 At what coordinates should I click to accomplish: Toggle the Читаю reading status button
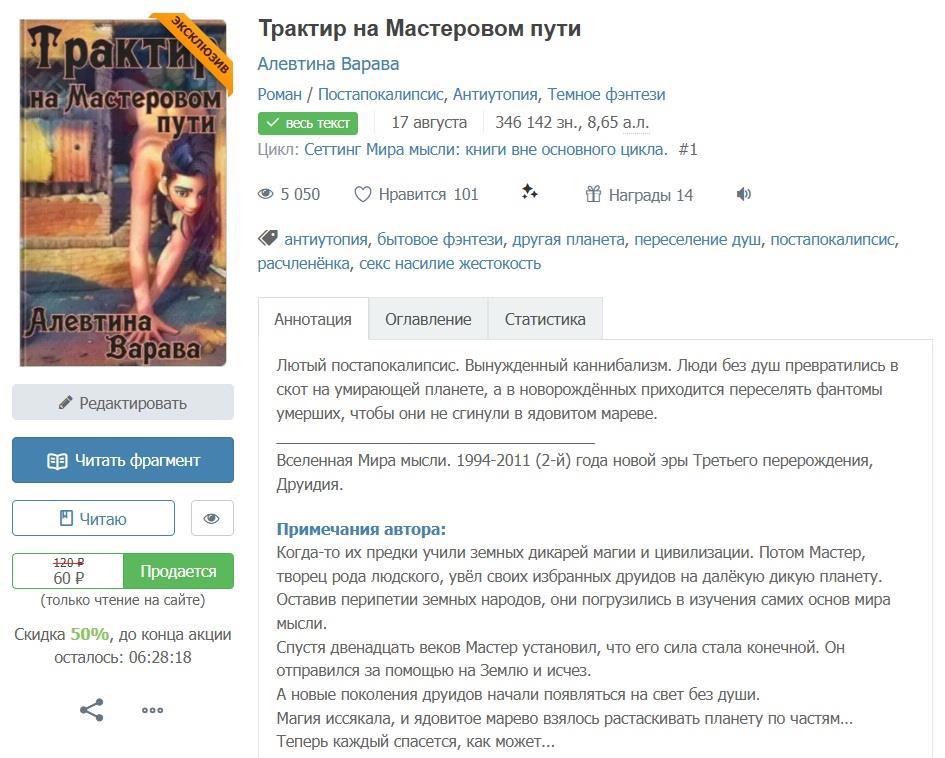click(93, 518)
